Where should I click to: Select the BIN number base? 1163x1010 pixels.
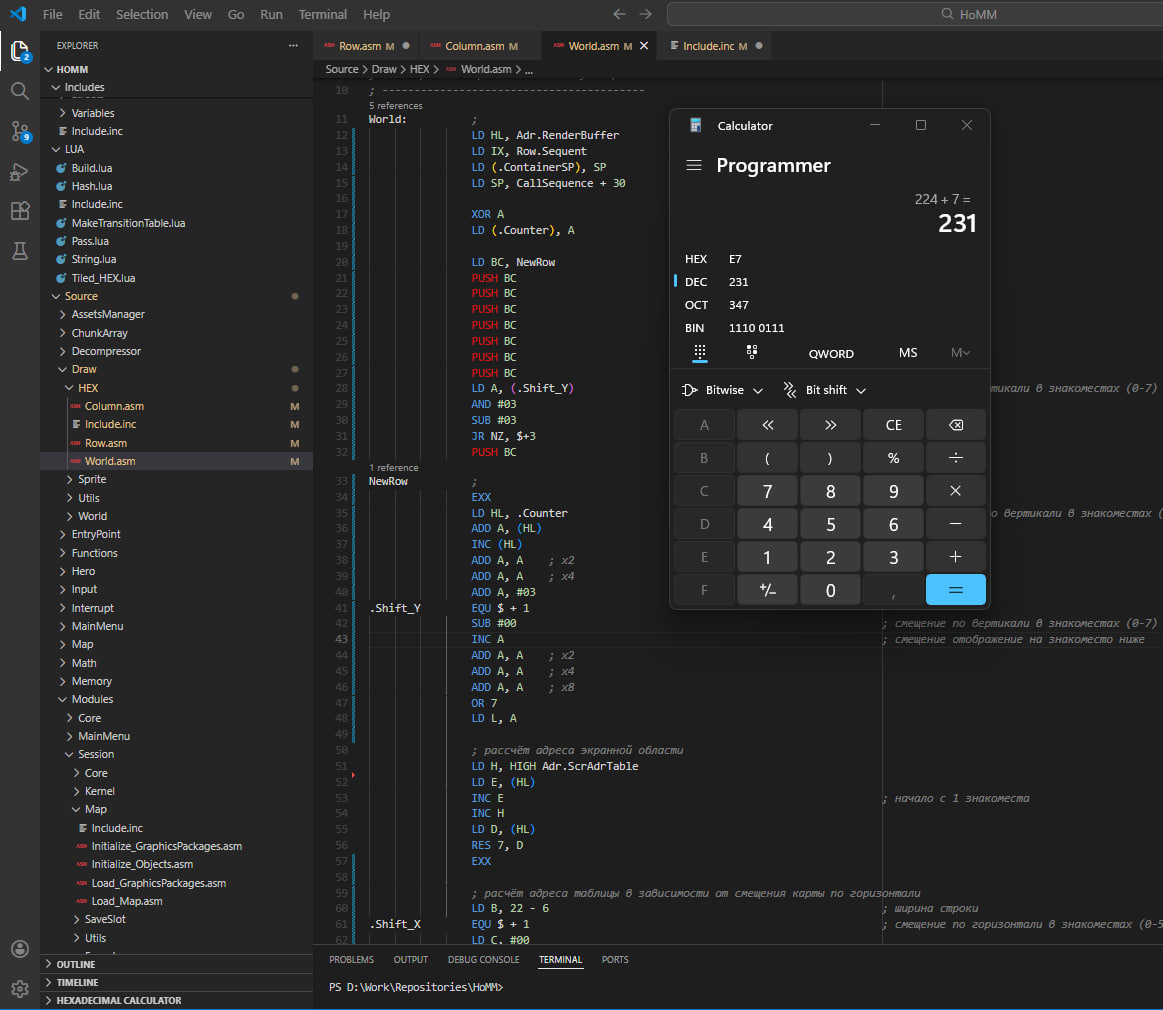point(696,328)
